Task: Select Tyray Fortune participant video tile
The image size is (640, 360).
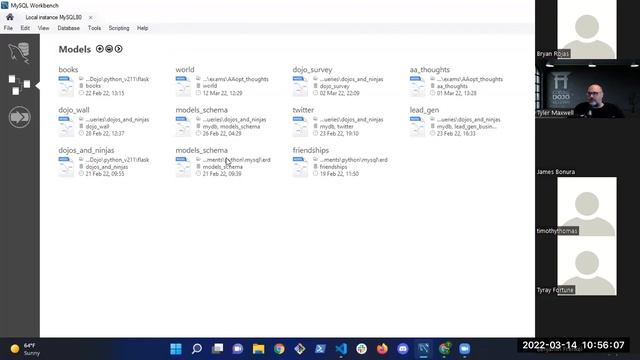Action: (587, 266)
